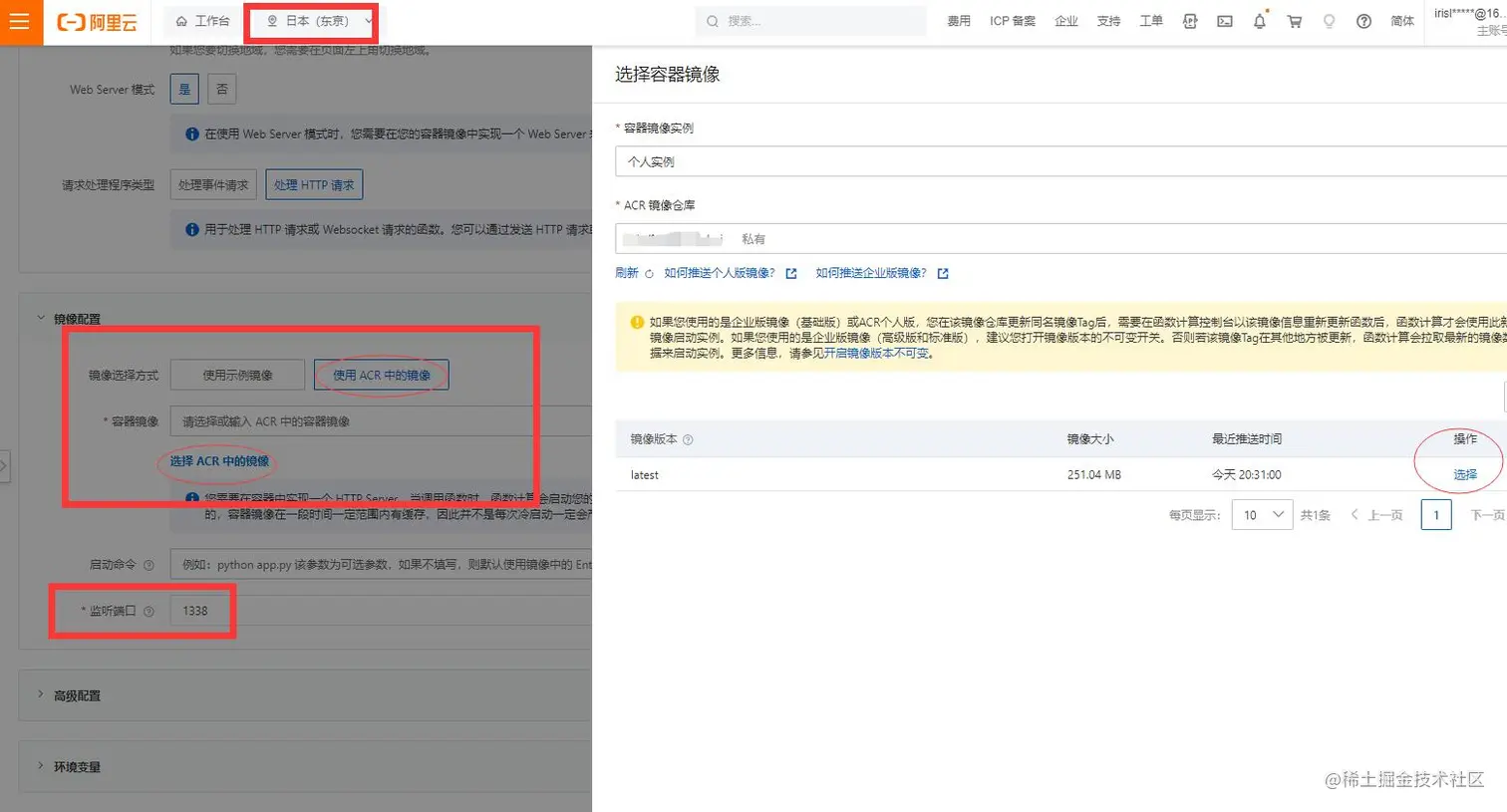
Task: Click the help icon next to 镜像版本 header
Action: 688,439
